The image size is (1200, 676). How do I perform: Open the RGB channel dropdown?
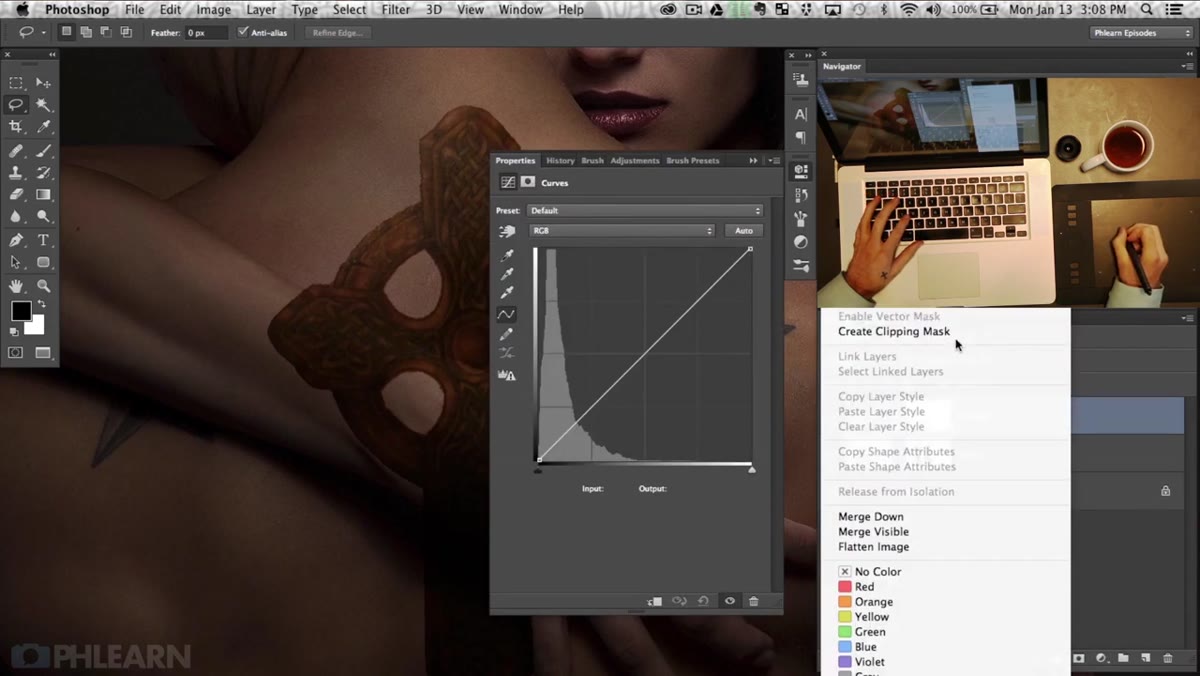click(622, 231)
